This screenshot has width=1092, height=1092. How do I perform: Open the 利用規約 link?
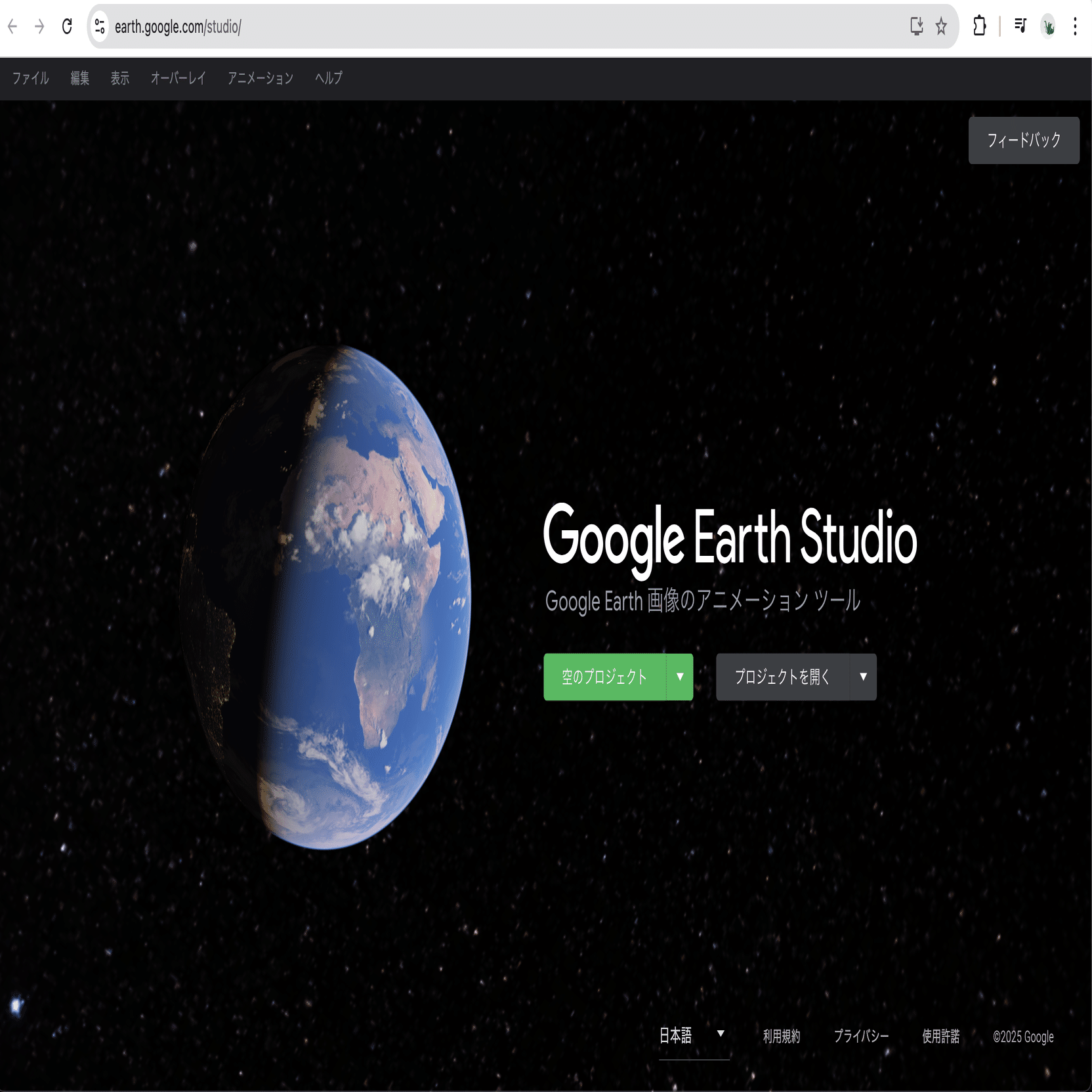tap(782, 1036)
